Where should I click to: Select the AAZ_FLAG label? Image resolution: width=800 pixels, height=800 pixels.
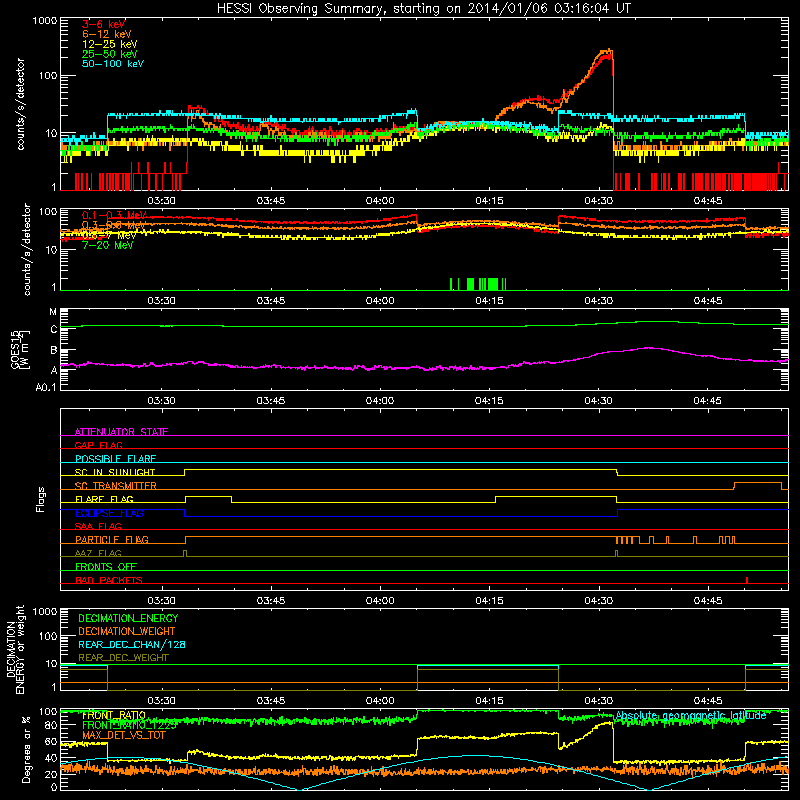[98, 553]
